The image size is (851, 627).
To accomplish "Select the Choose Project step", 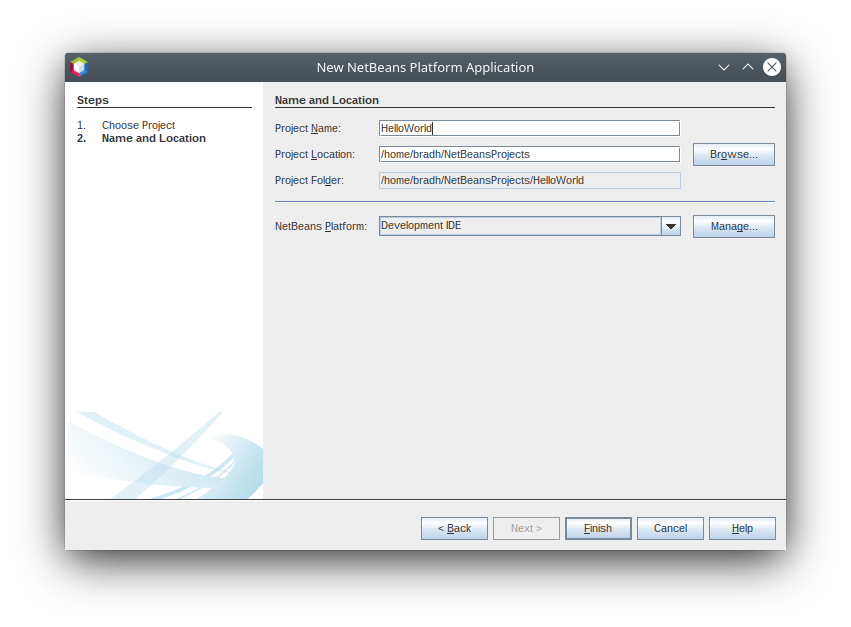I will click(x=138, y=125).
